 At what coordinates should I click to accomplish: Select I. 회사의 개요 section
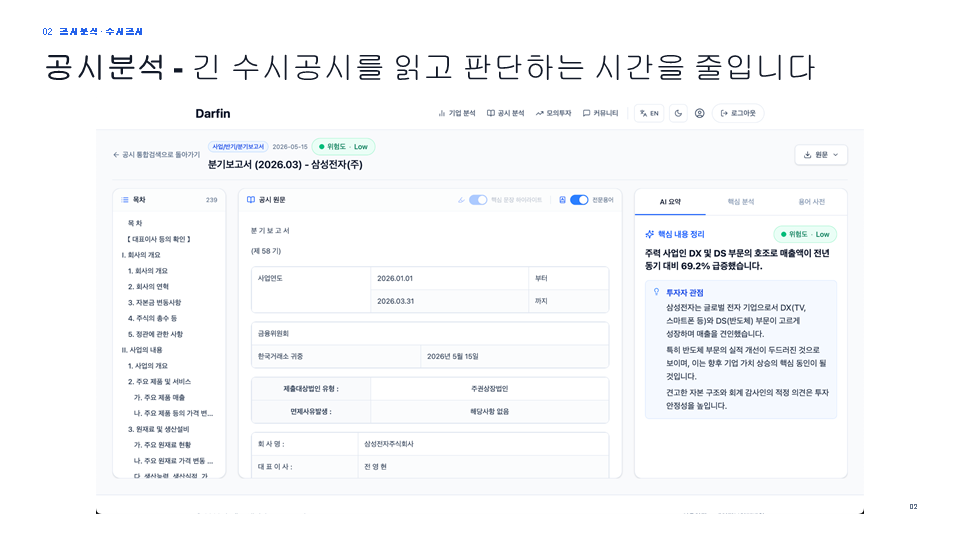pos(141,255)
